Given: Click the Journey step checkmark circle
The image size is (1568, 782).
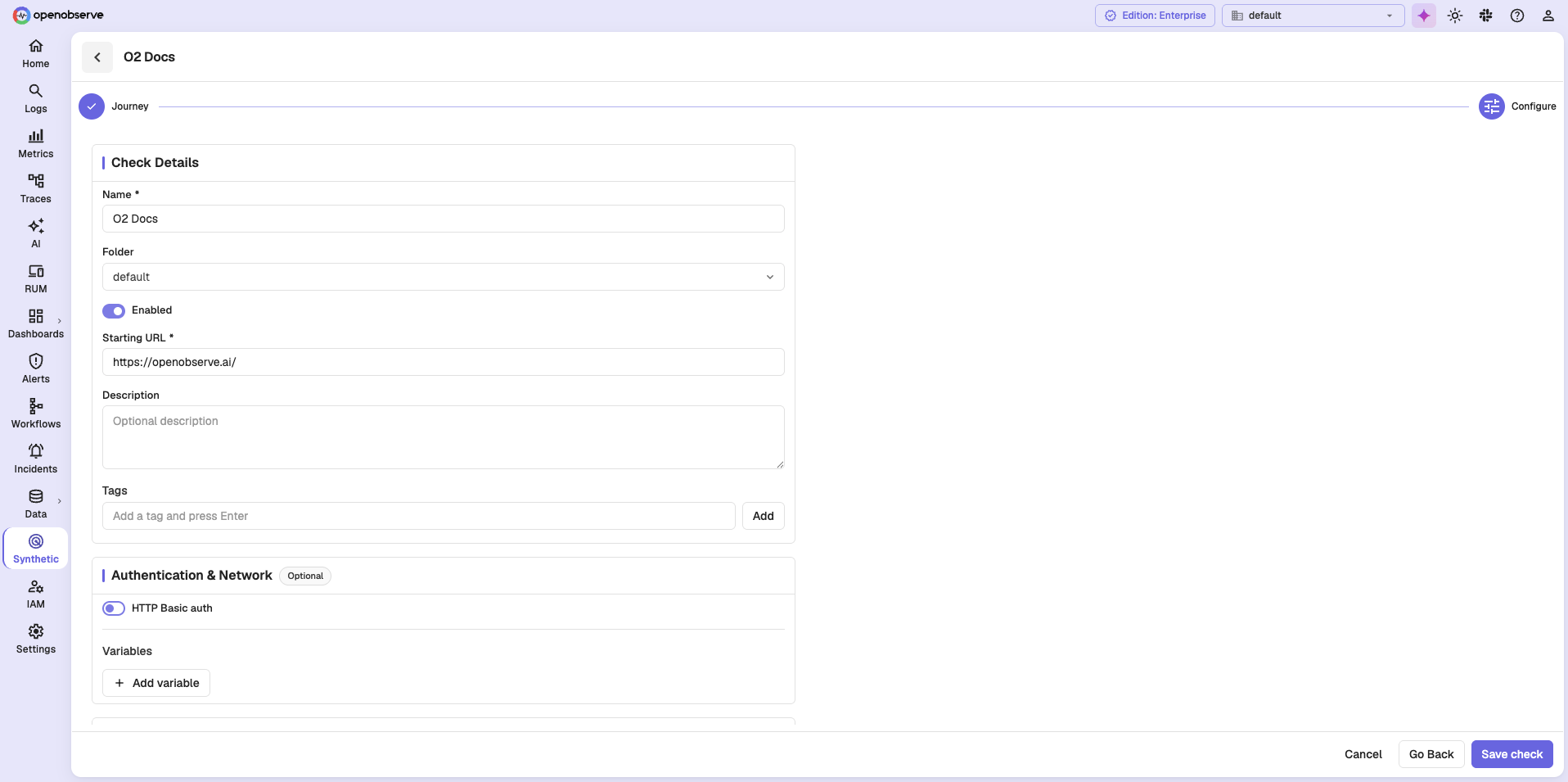Looking at the screenshot, I should [x=92, y=106].
